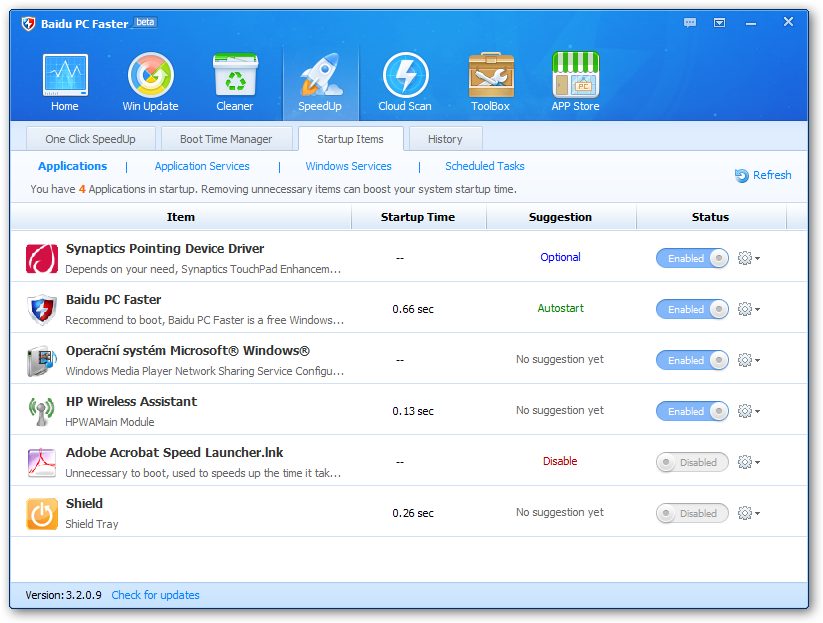Open the ToolBox icon
823x623 pixels.
pyautogui.click(x=491, y=75)
